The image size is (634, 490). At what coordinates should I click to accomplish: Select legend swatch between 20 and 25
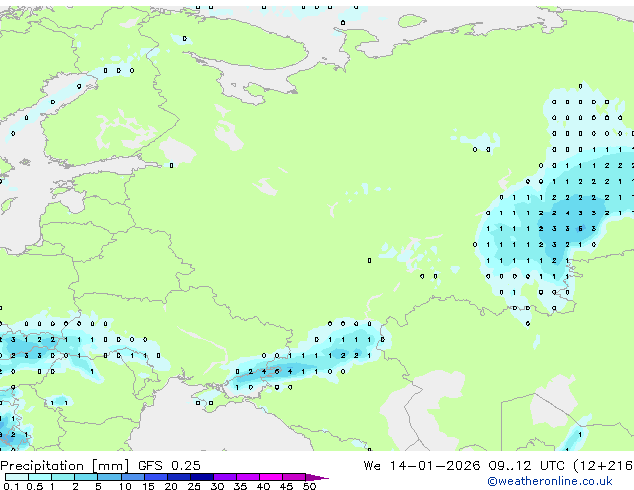(x=179, y=477)
